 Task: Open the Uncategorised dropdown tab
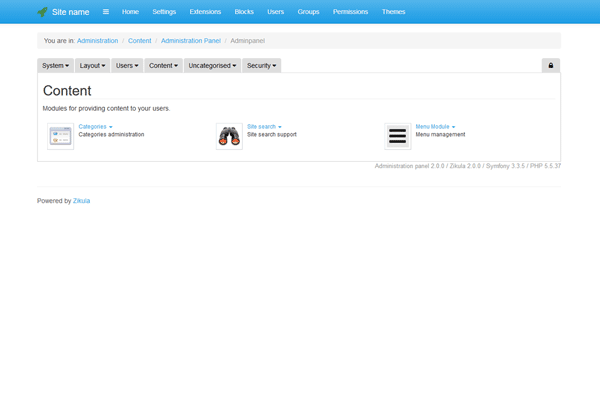pos(212,65)
